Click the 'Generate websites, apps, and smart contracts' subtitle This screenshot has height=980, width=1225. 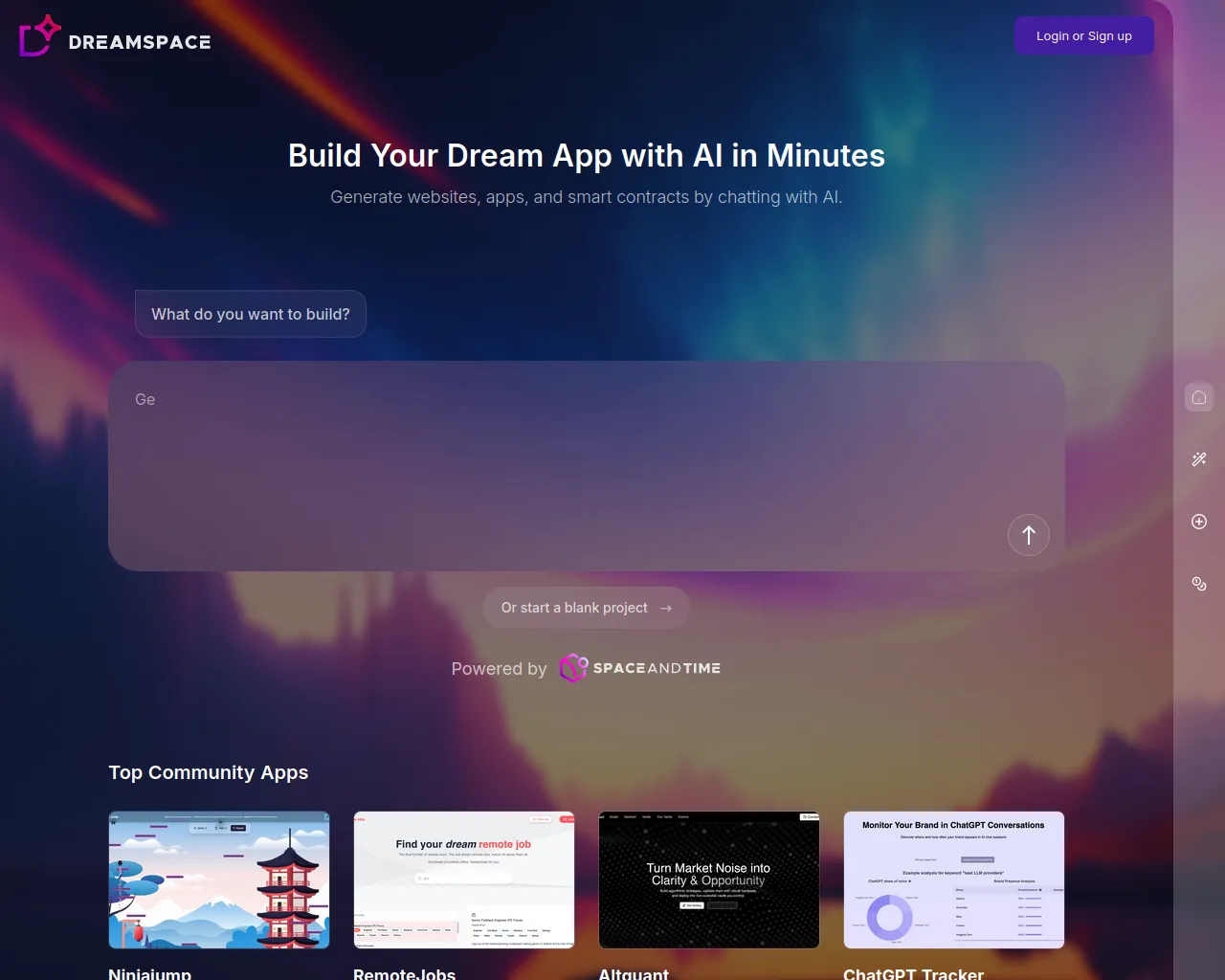[x=587, y=197]
